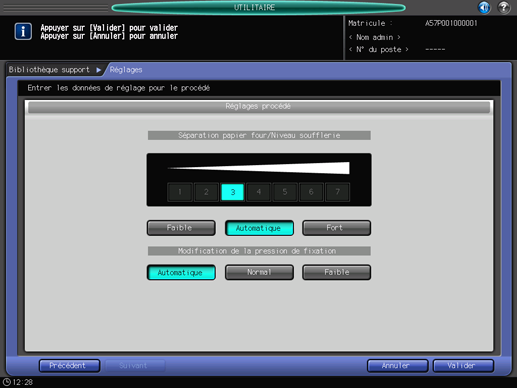Cancel changes with the Annuler button
The width and height of the screenshot is (517, 388).
pyautogui.click(x=397, y=366)
